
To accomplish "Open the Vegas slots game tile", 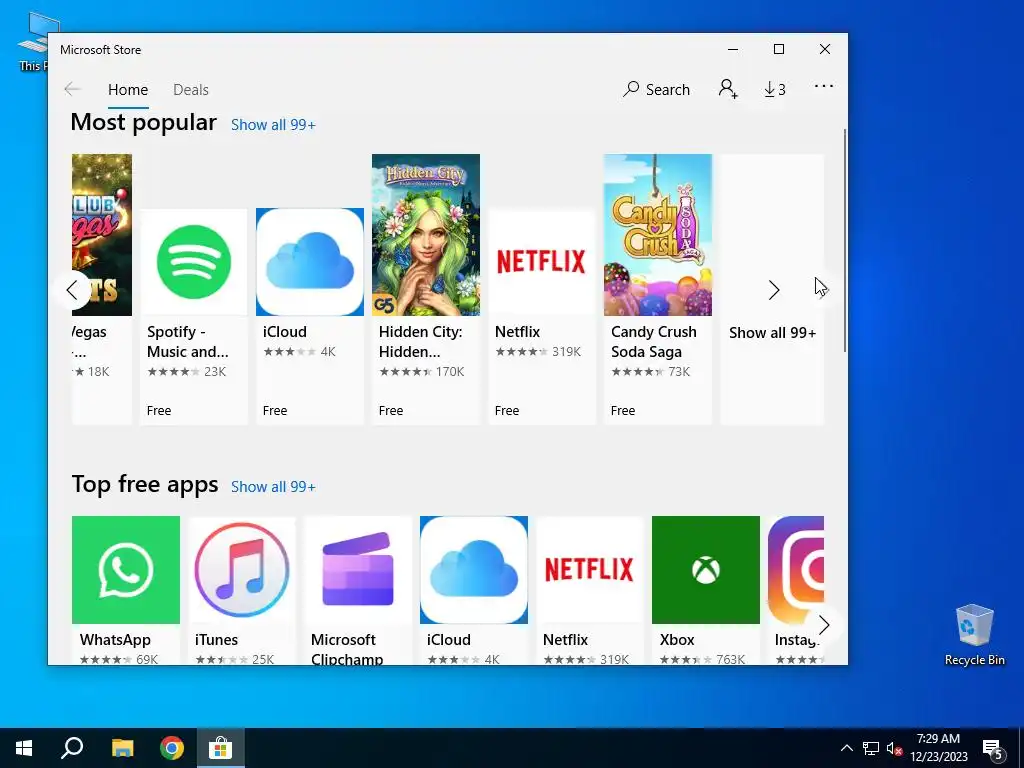I will pyautogui.click(x=102, y=289).
